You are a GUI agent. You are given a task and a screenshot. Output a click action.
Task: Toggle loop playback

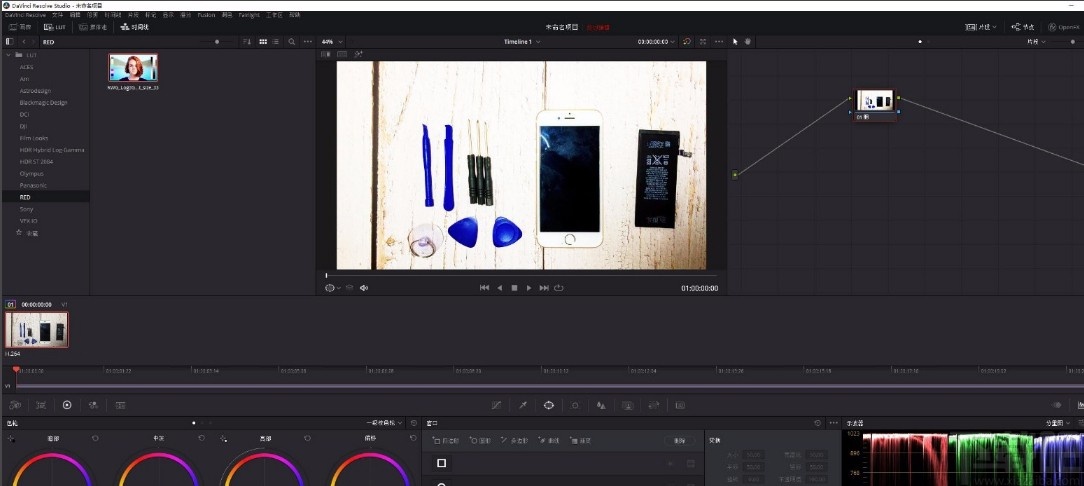[x=559, y=288]
